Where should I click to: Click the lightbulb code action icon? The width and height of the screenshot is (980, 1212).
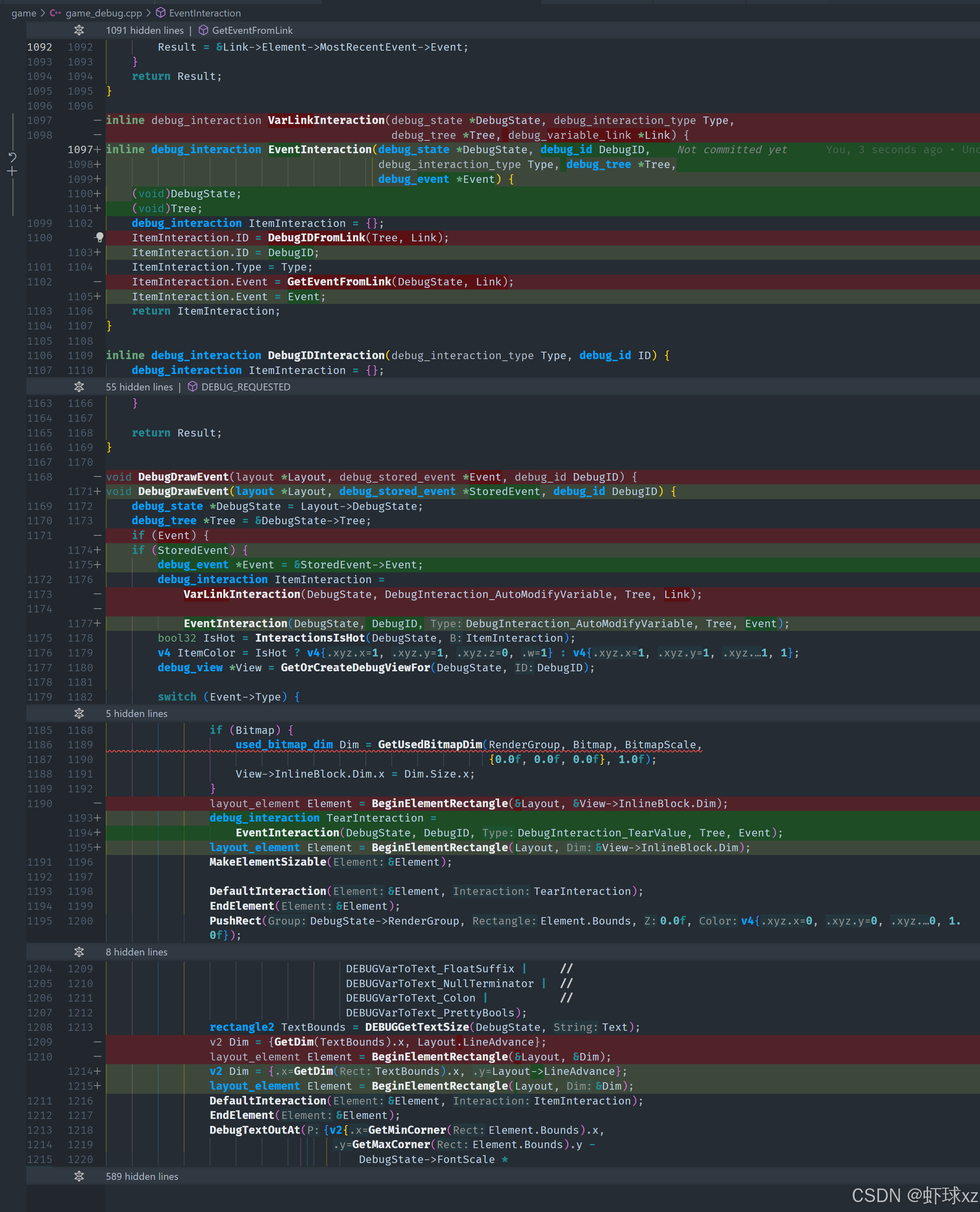pyautogui.click(x=99, y=237)
